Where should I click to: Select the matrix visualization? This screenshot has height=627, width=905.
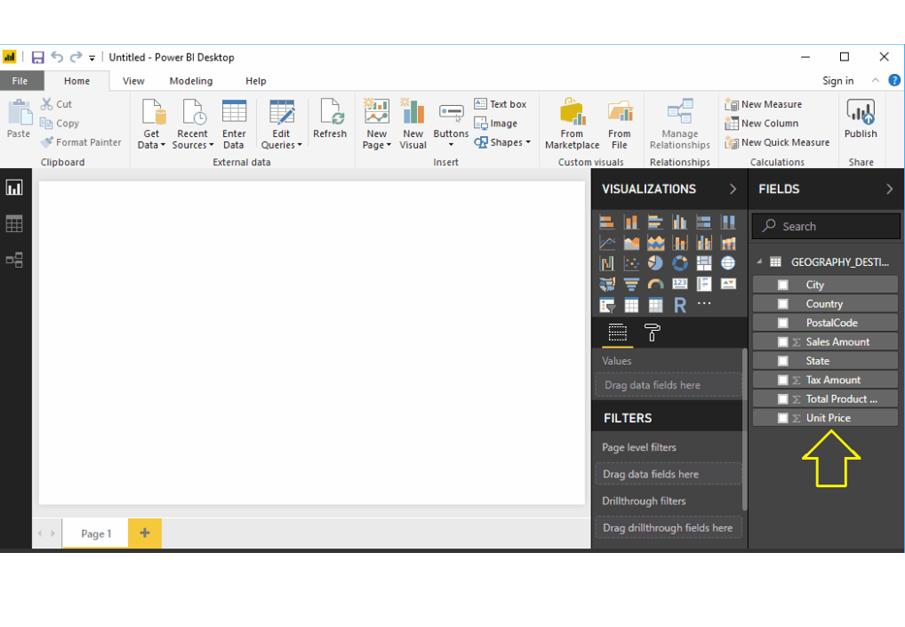[x=656, y=305]
